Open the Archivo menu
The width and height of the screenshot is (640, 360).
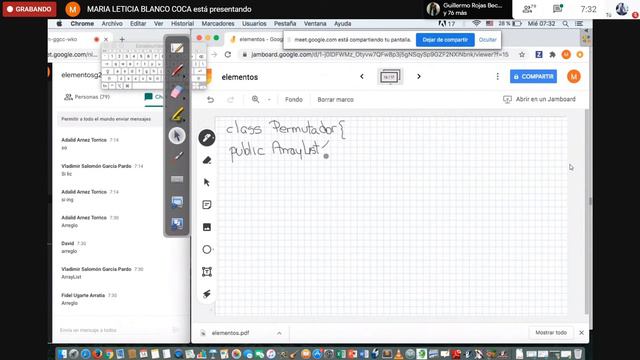[x=112, y=24]
